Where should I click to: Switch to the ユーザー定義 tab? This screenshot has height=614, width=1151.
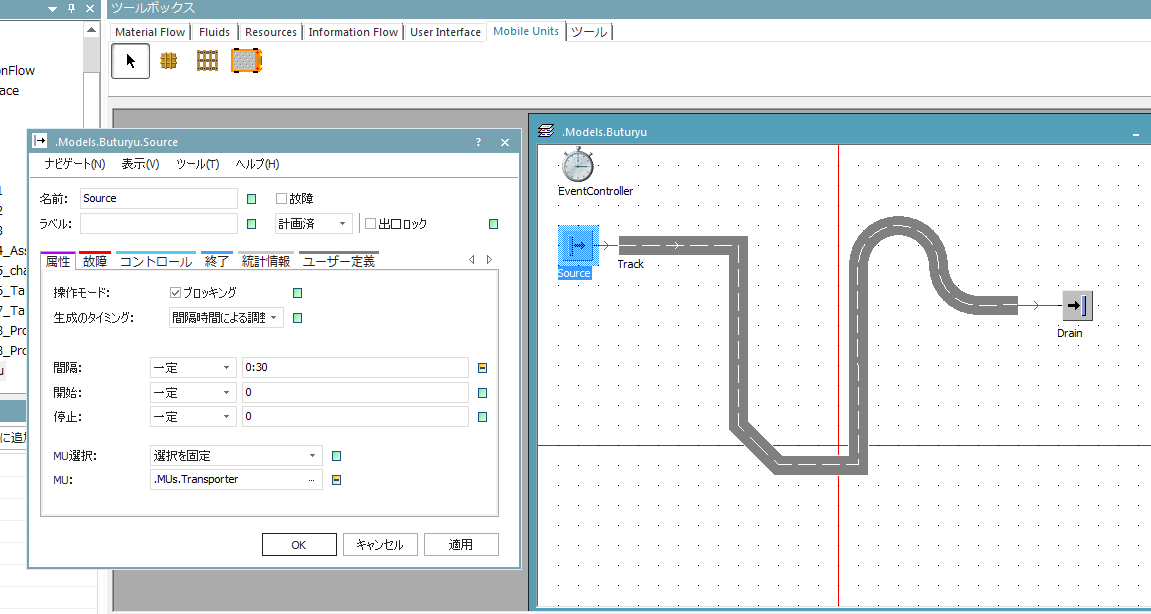[338, 261]
